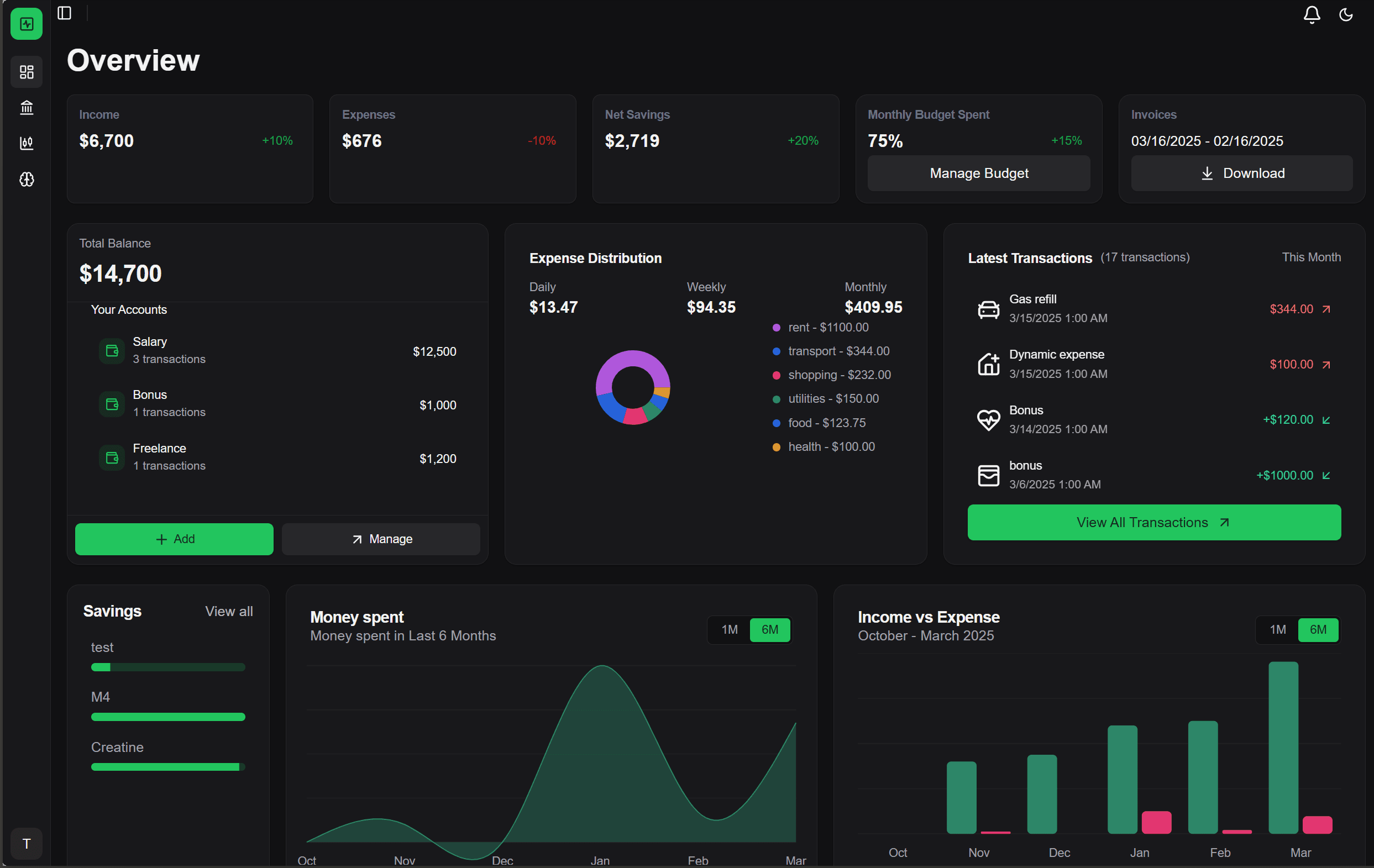This screenshot has height=868, width=1374.
Task: Switch theme using the moon toggle
Action: (1346, 15)
